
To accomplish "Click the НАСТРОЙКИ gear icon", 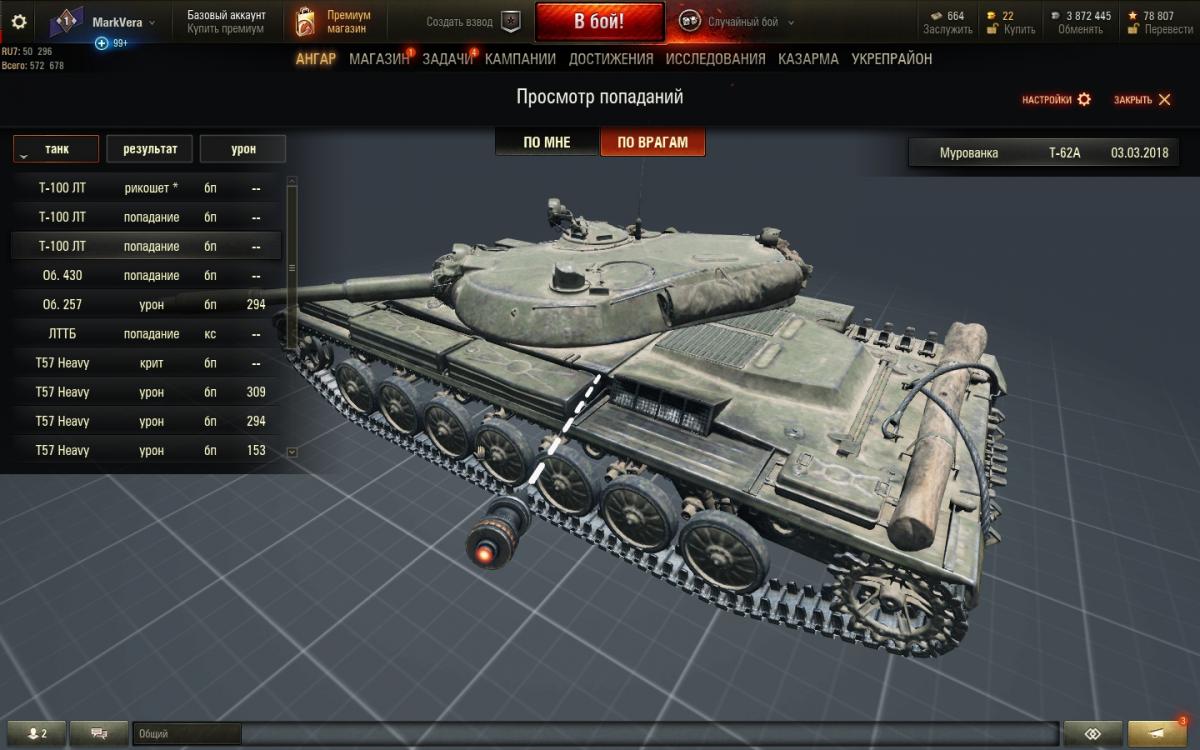I will pyautogui.click(x=1084, y=100).
